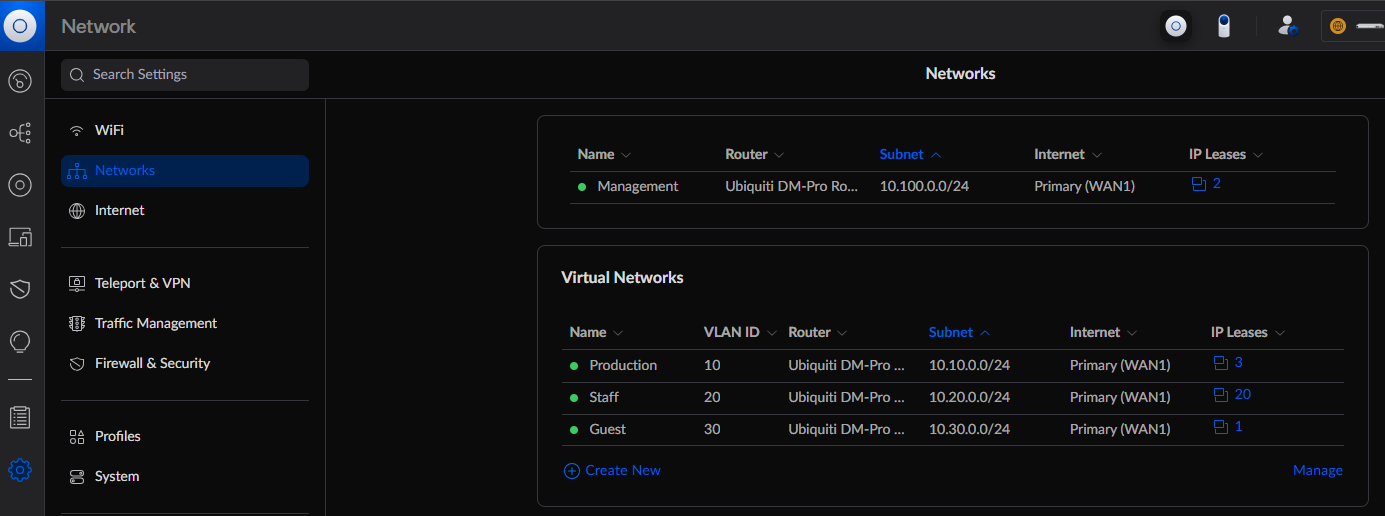Open the admin user settings icon
This screenshot has width=1385, height=516.
(1287, 26)
